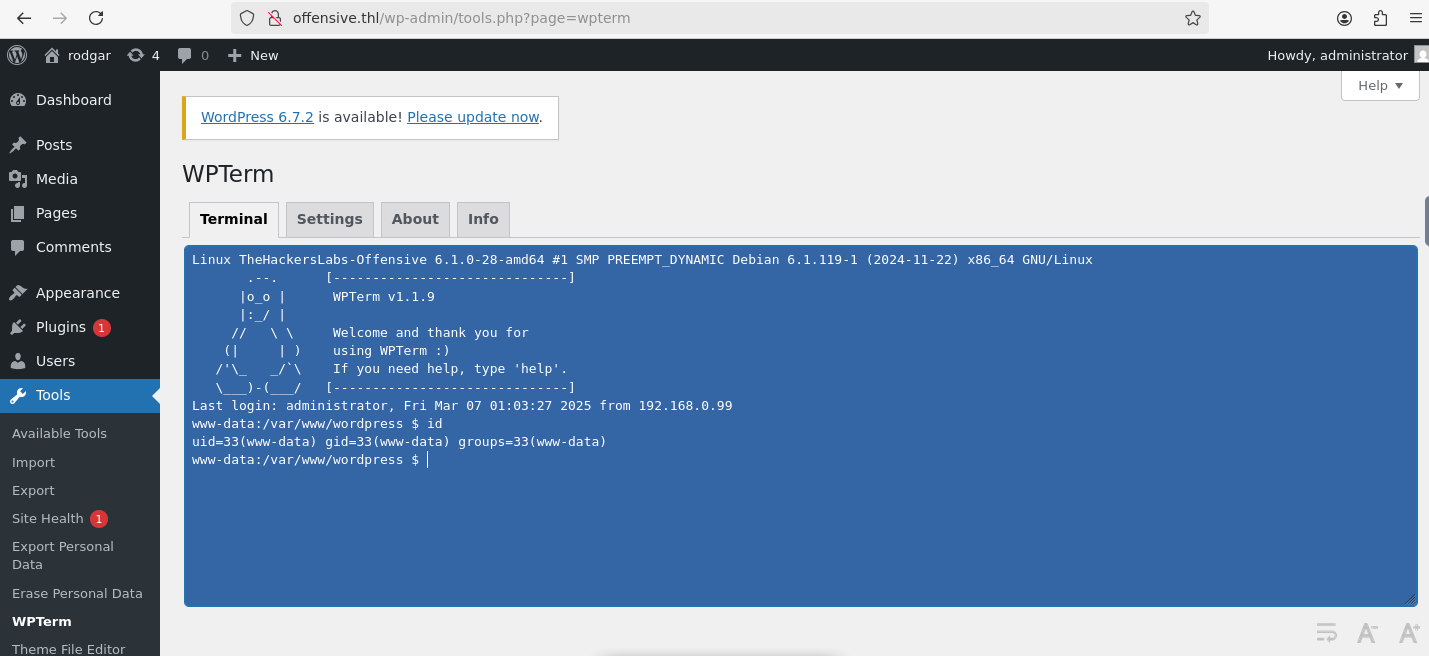Image resolution: width=1429 pixels, height=656 pixels.
Task: Open Export submenu item
Action: tap(33, 490)
